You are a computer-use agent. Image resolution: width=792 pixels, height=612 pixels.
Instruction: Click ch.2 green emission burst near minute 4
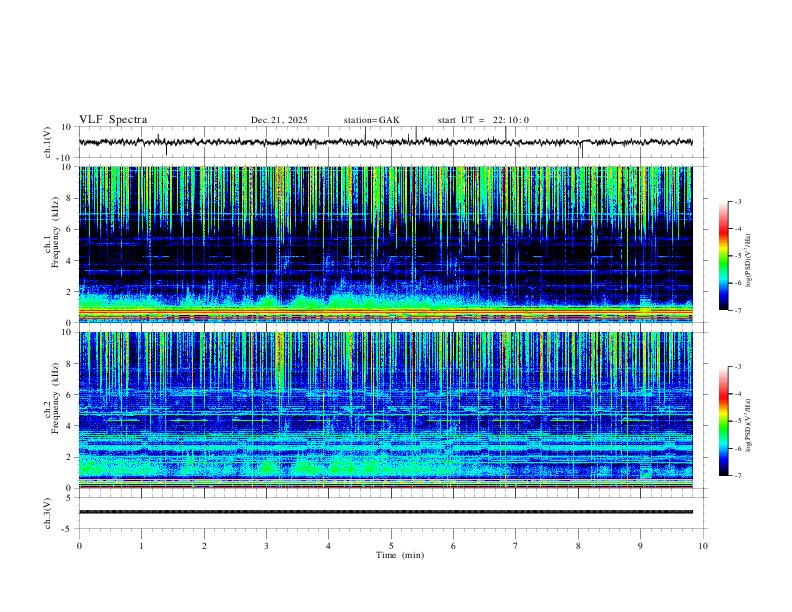coord(341,466)
